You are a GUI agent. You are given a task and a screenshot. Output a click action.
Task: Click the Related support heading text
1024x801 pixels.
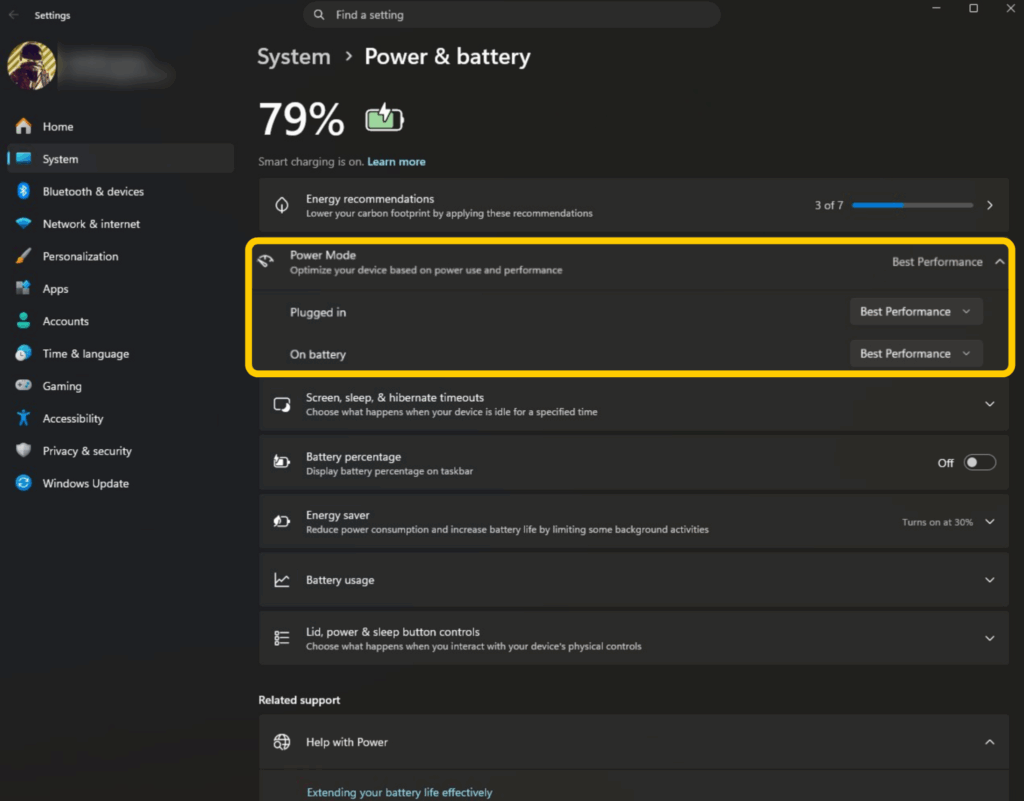[299, 700]
